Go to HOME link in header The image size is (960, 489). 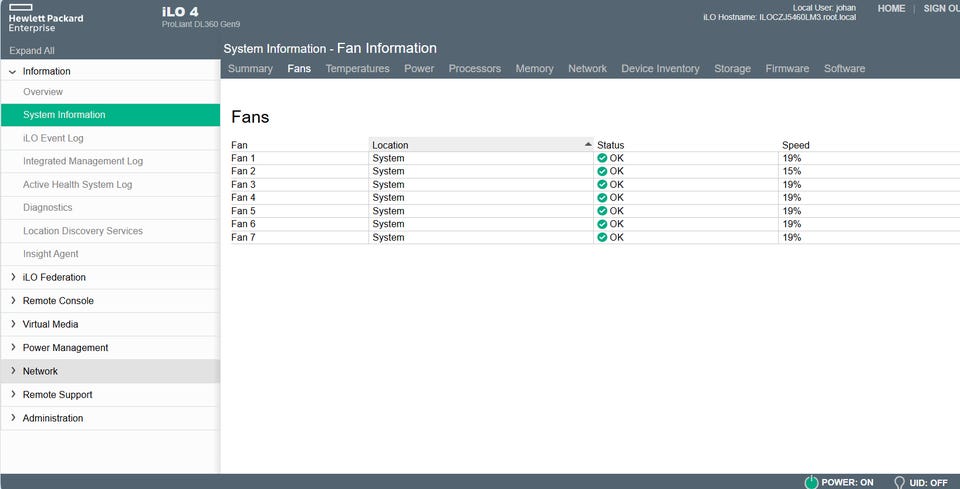pos(891,9)
